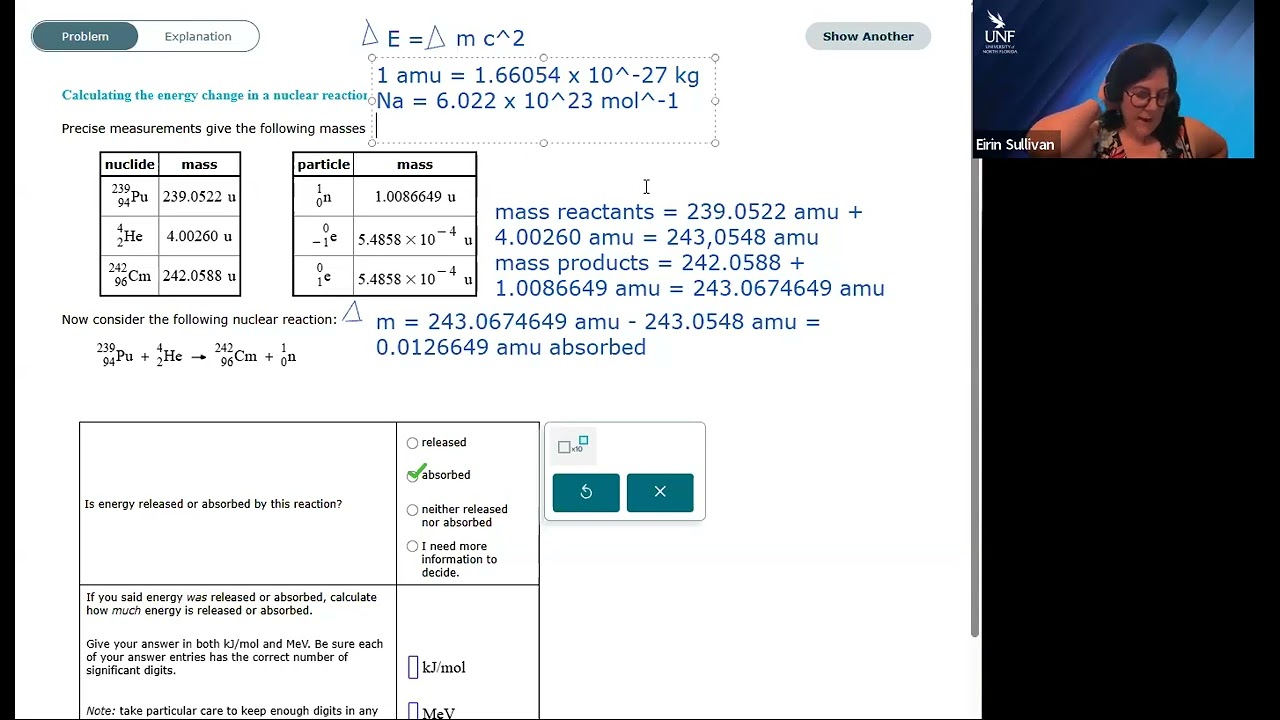The height and width of the screenshot is (720, 1280).
Task: Click the 'mass reactants' annotation line
Action: pyautogui.click(x=678, y=224)
